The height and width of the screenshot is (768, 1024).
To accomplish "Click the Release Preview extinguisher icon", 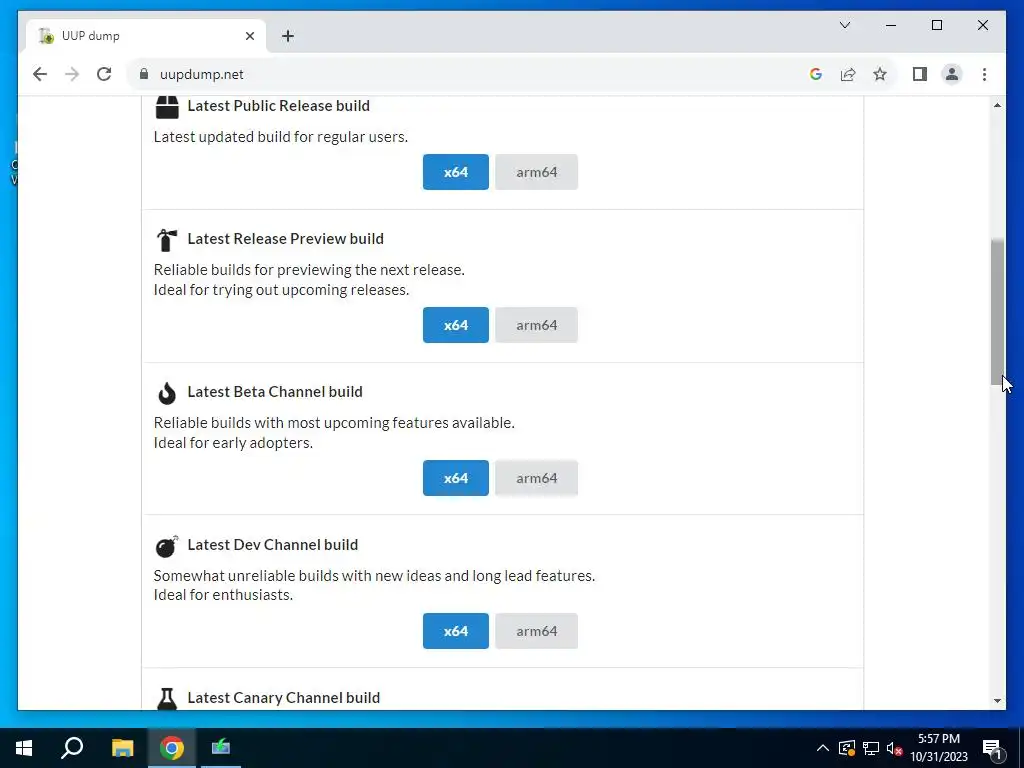I will pos(167,240).
